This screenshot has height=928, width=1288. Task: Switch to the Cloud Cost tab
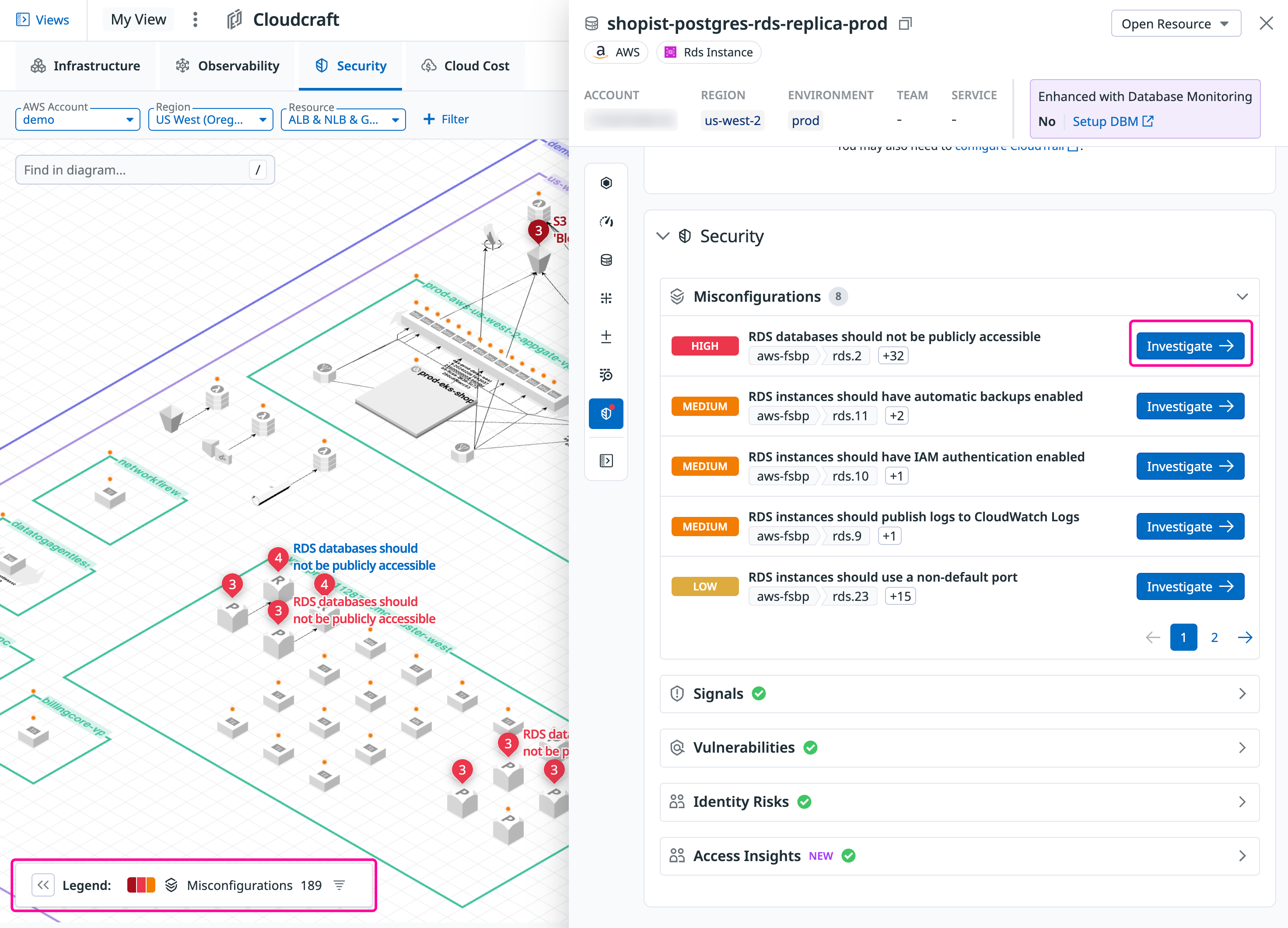coord(465,66)
